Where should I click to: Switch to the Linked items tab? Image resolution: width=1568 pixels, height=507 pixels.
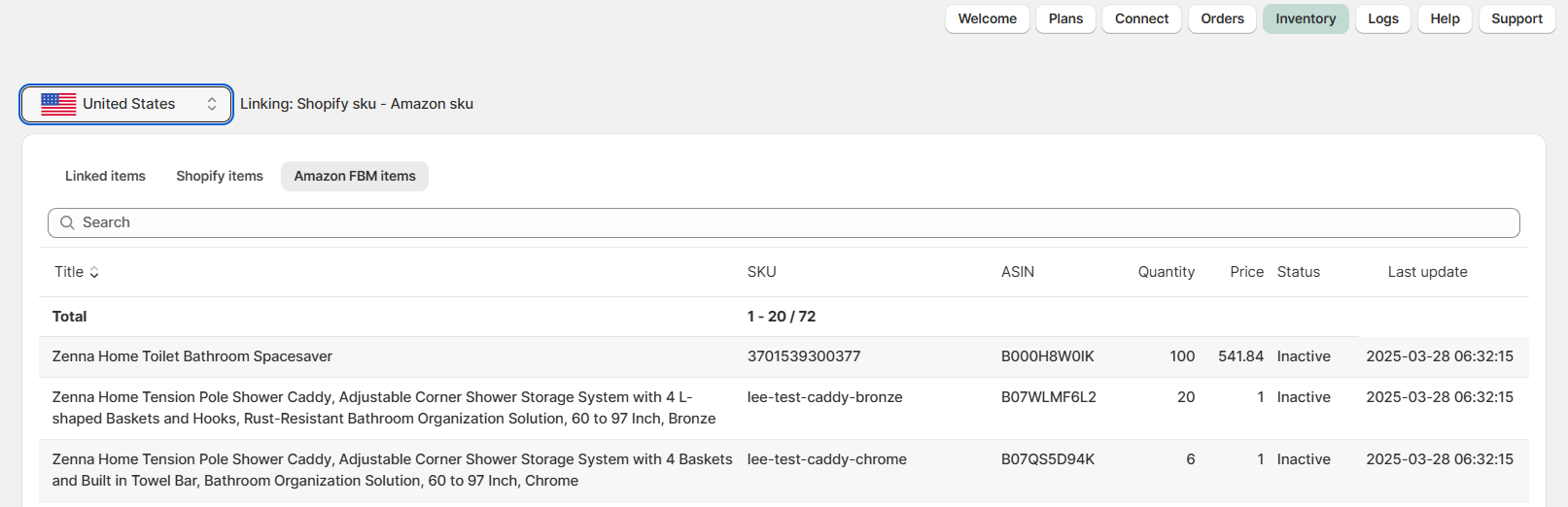[x=105, y=176]
